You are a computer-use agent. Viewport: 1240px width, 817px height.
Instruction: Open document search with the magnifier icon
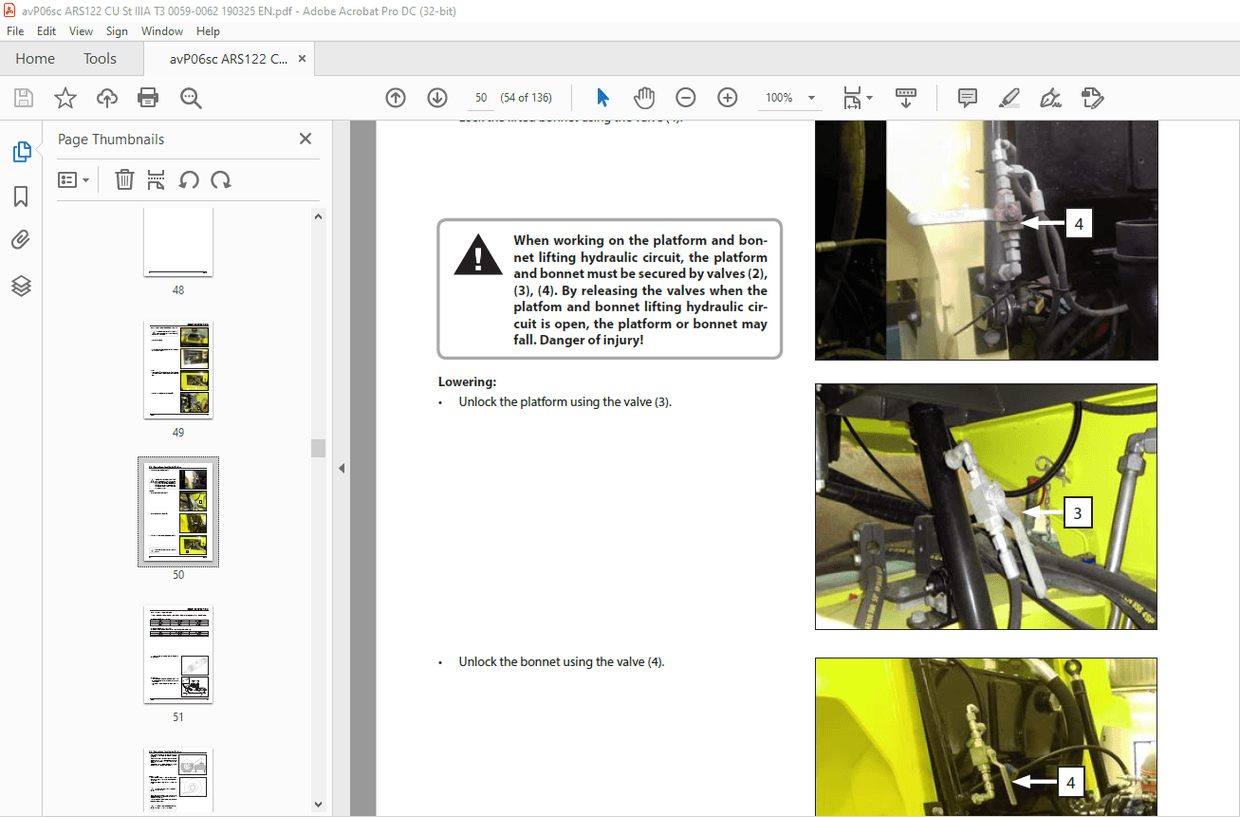pos(190,97)
